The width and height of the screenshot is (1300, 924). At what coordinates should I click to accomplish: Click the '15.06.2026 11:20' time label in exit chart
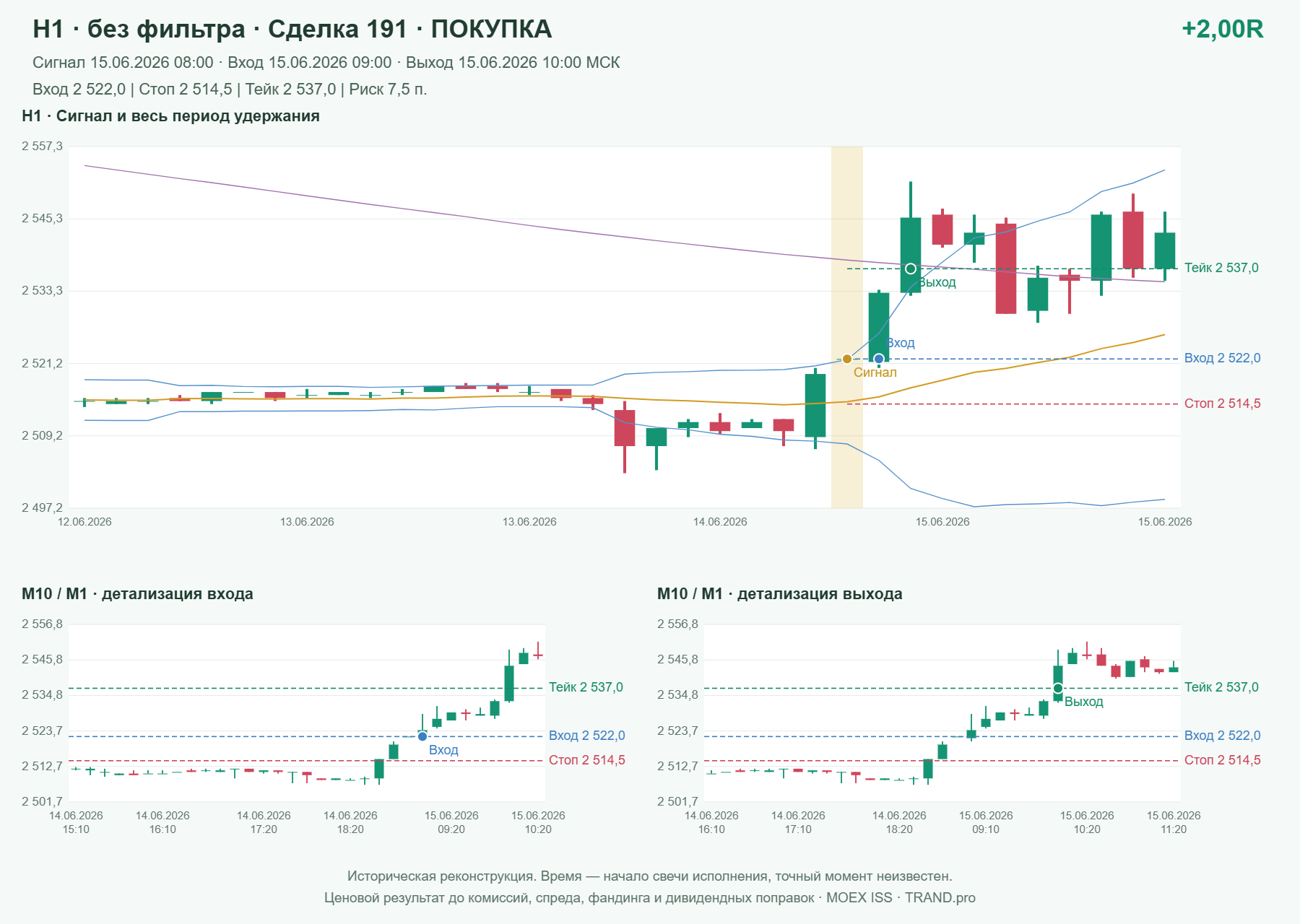pos(1174,822)
